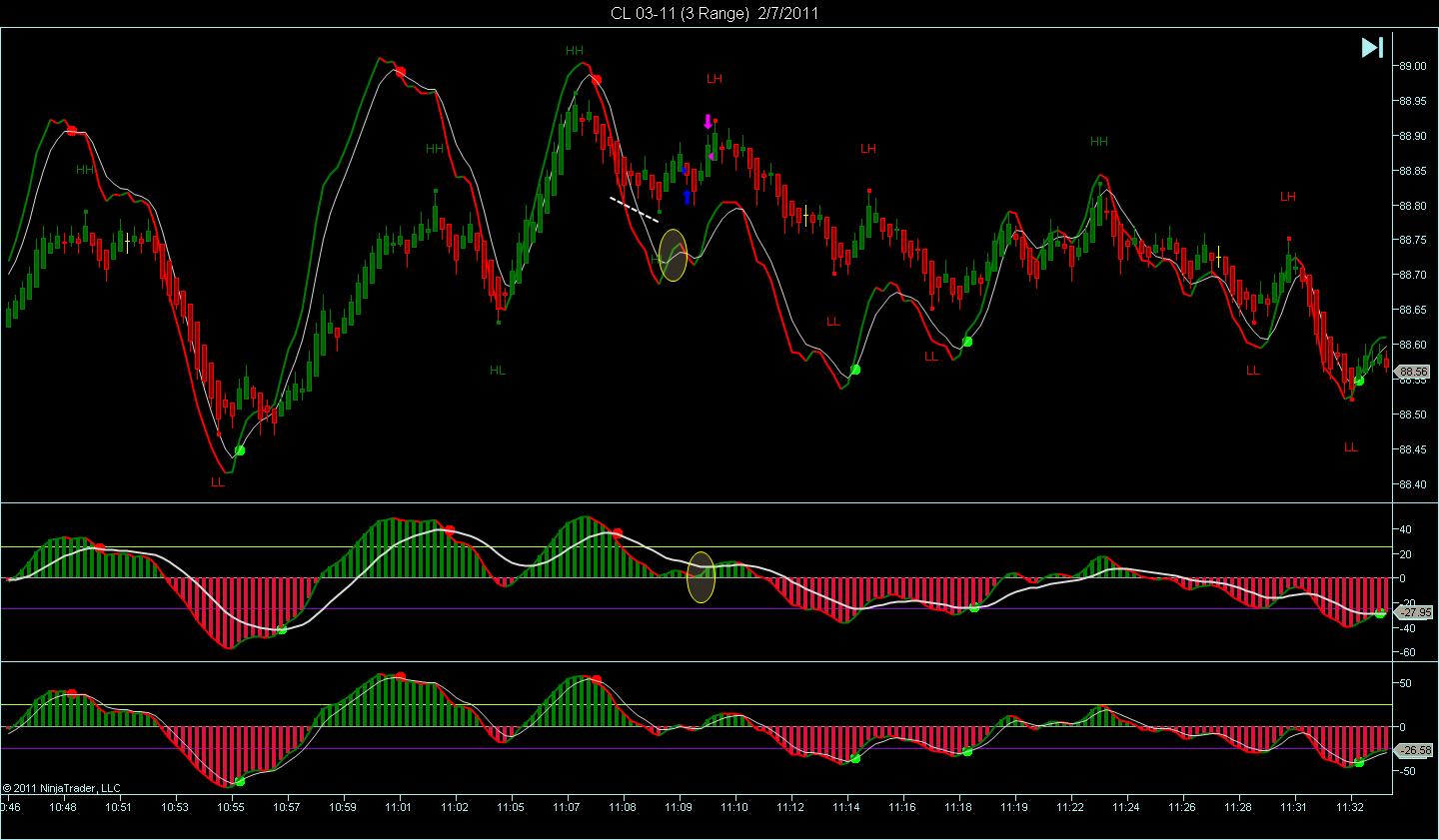This screenshot has height=840, width=1439.
Task: Click the red dot at bottom panel 11:01 peak
Action: (x=400, y=677)
